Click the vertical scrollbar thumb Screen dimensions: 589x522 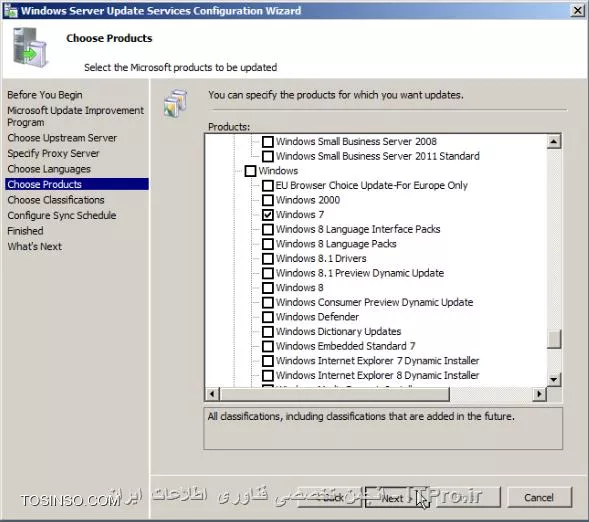click(554, 339)
